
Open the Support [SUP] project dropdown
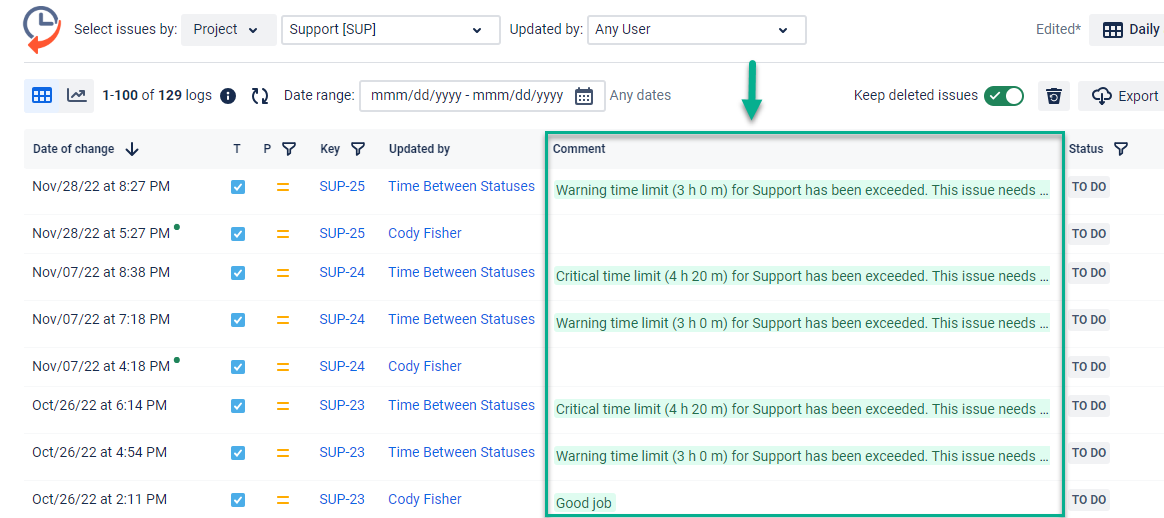[390, 30]
